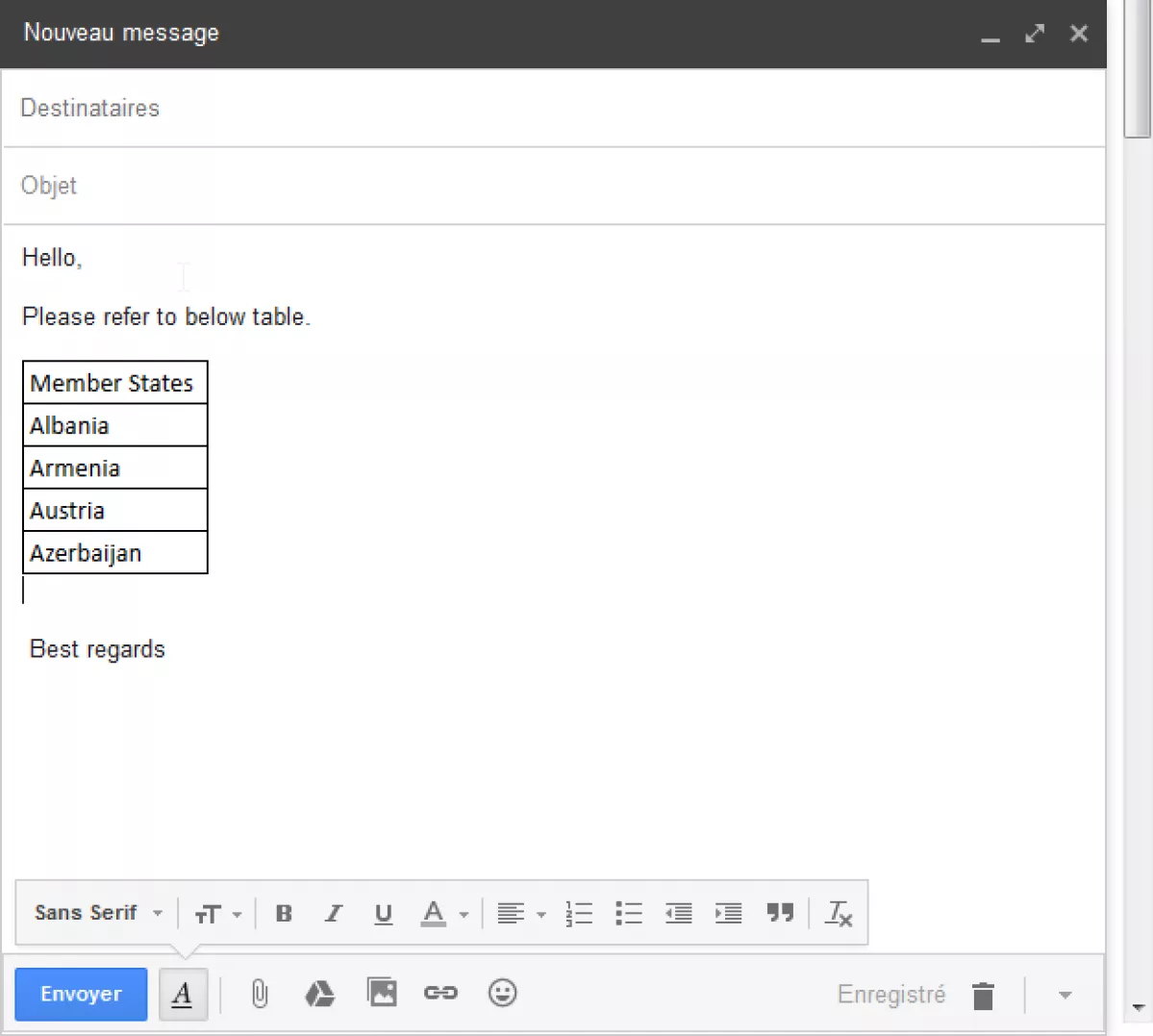The image size is (1153, 1036).
Task: Discard the draft with the trash icon
Action: [982, 996]
